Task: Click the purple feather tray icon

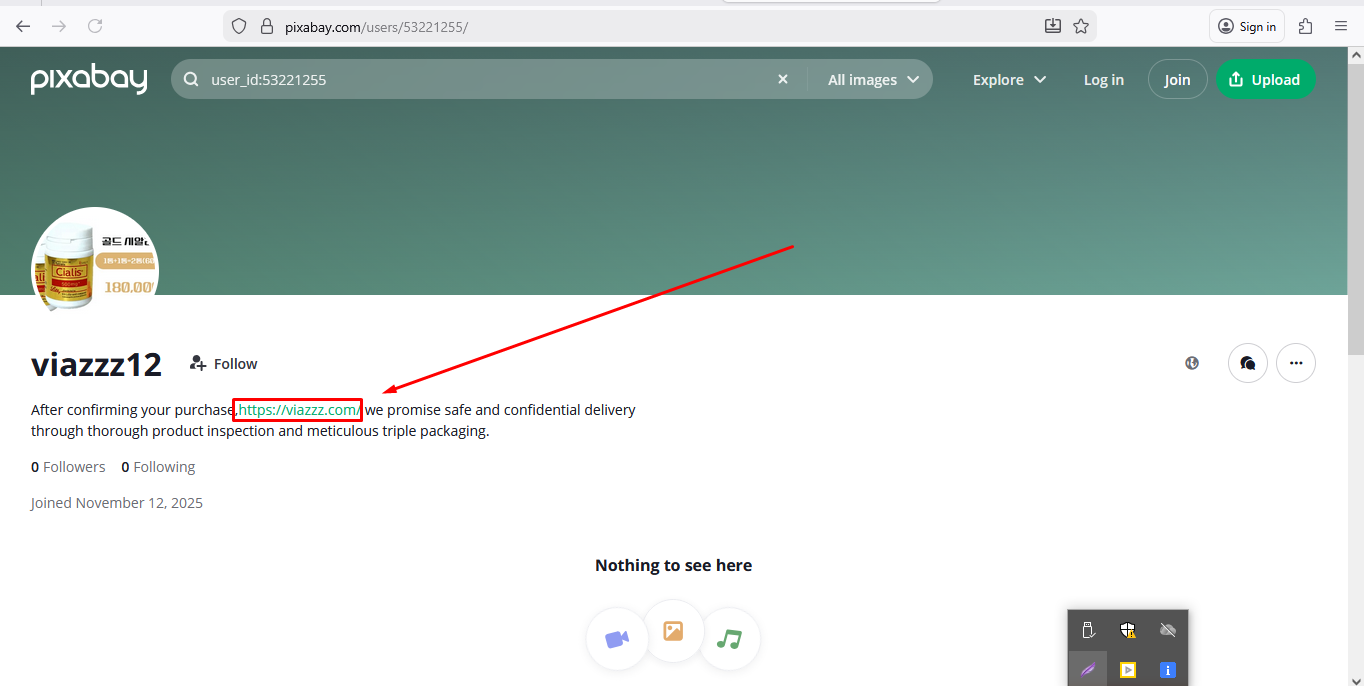Action: point(1088,669)
